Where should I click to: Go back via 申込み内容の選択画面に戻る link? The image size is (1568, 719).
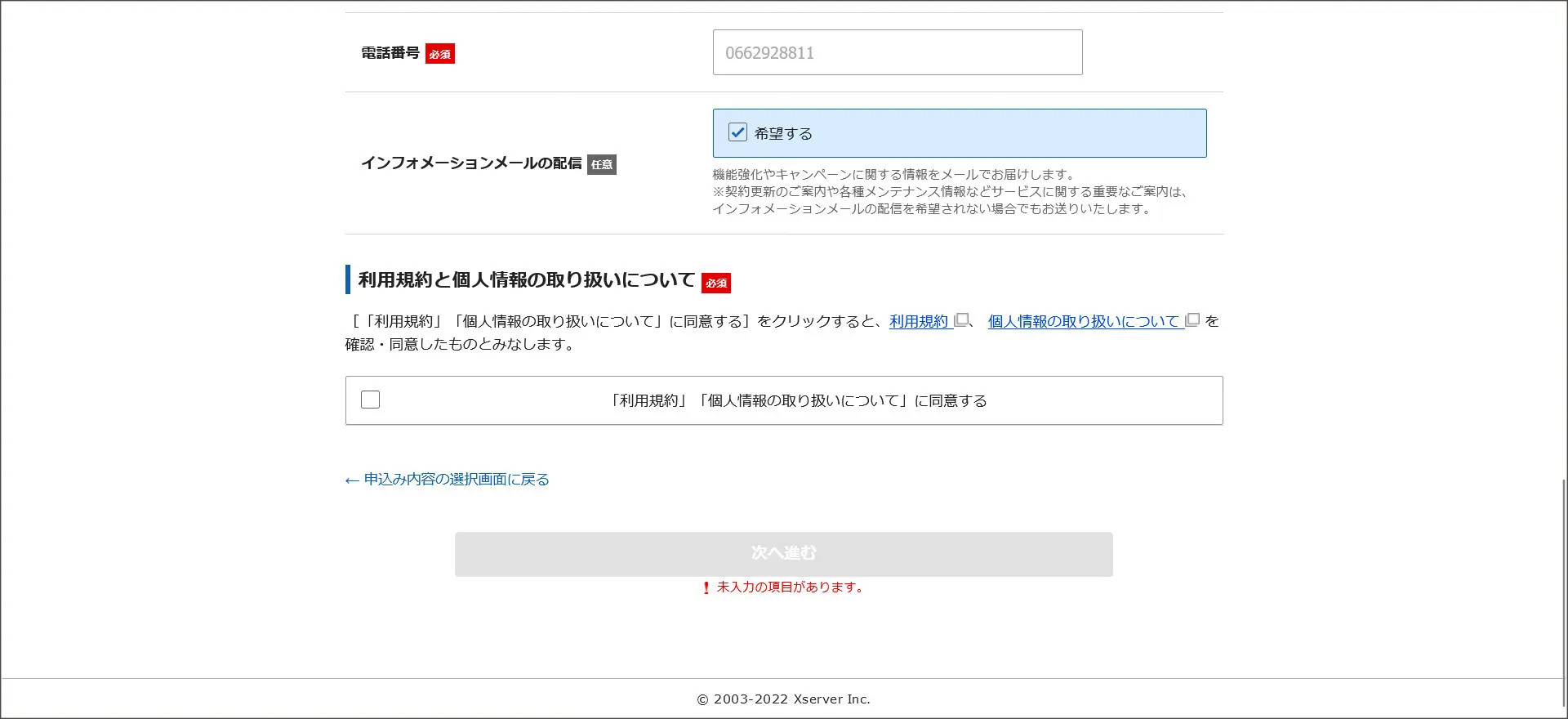(448, 480)
